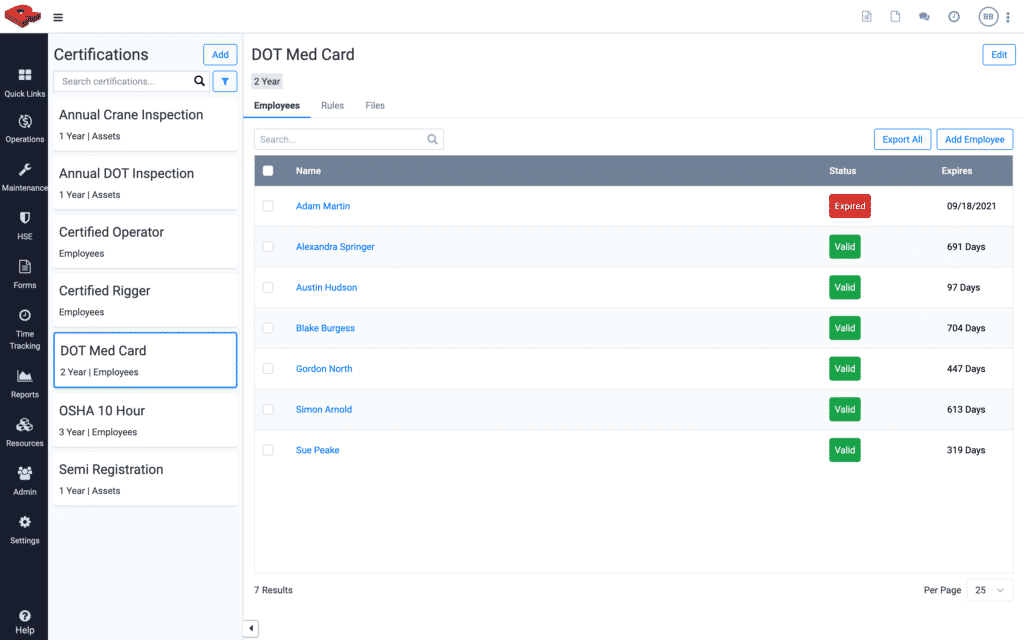Screen dimensions: 1024x640
Task: Sort by Status column header
Action: (842, 170)
